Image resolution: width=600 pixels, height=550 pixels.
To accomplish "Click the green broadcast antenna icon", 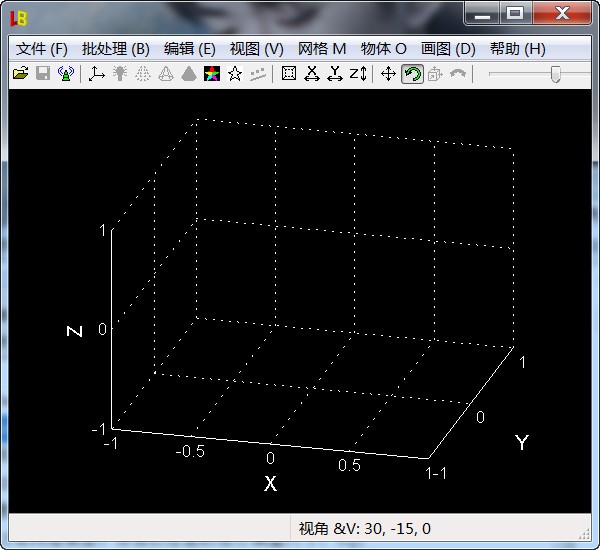I will (x=66, y=74).
